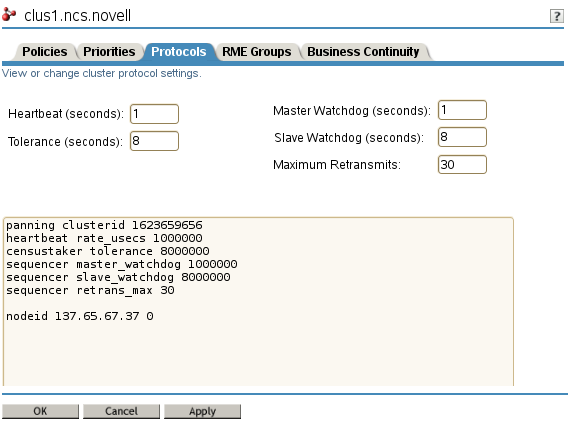Viewport: 568px width, 424px height.
Task: Open the RME Groups tab
Action: pos(256,52)
